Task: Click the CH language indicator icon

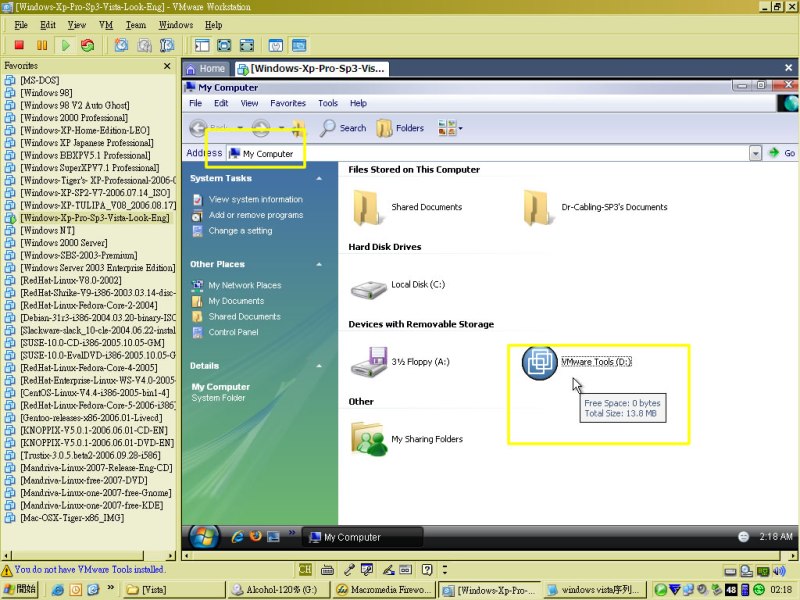Action: coord(305,570)
